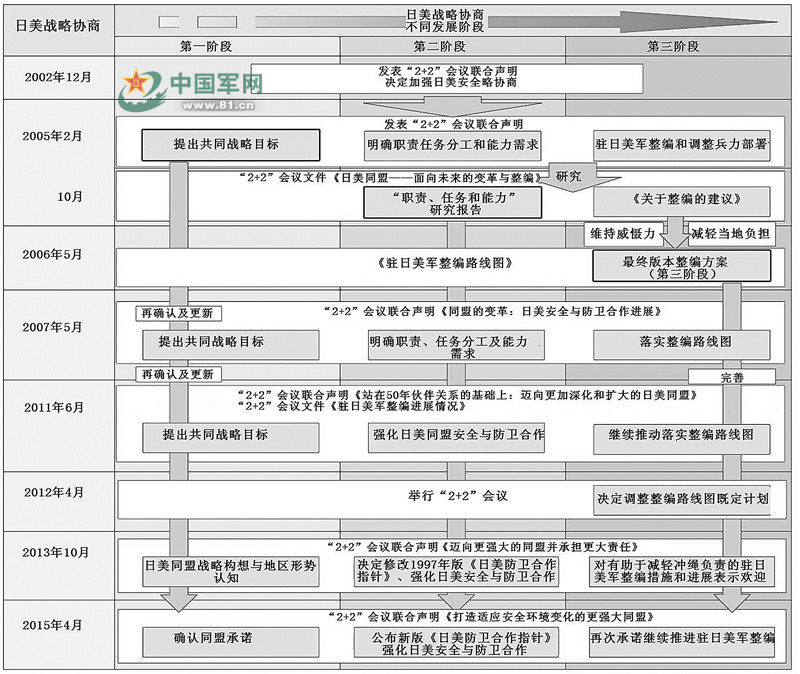Select the 维持威慑力 label
This screenshot has width=800, height=674.
coord(623,234)
